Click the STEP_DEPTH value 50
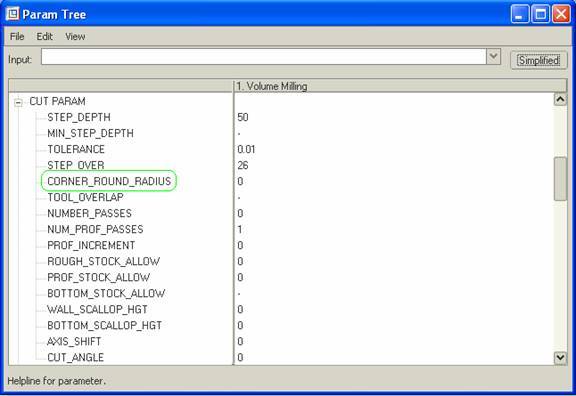This screenshot has height=396, width=576. [x=243, y=117]
